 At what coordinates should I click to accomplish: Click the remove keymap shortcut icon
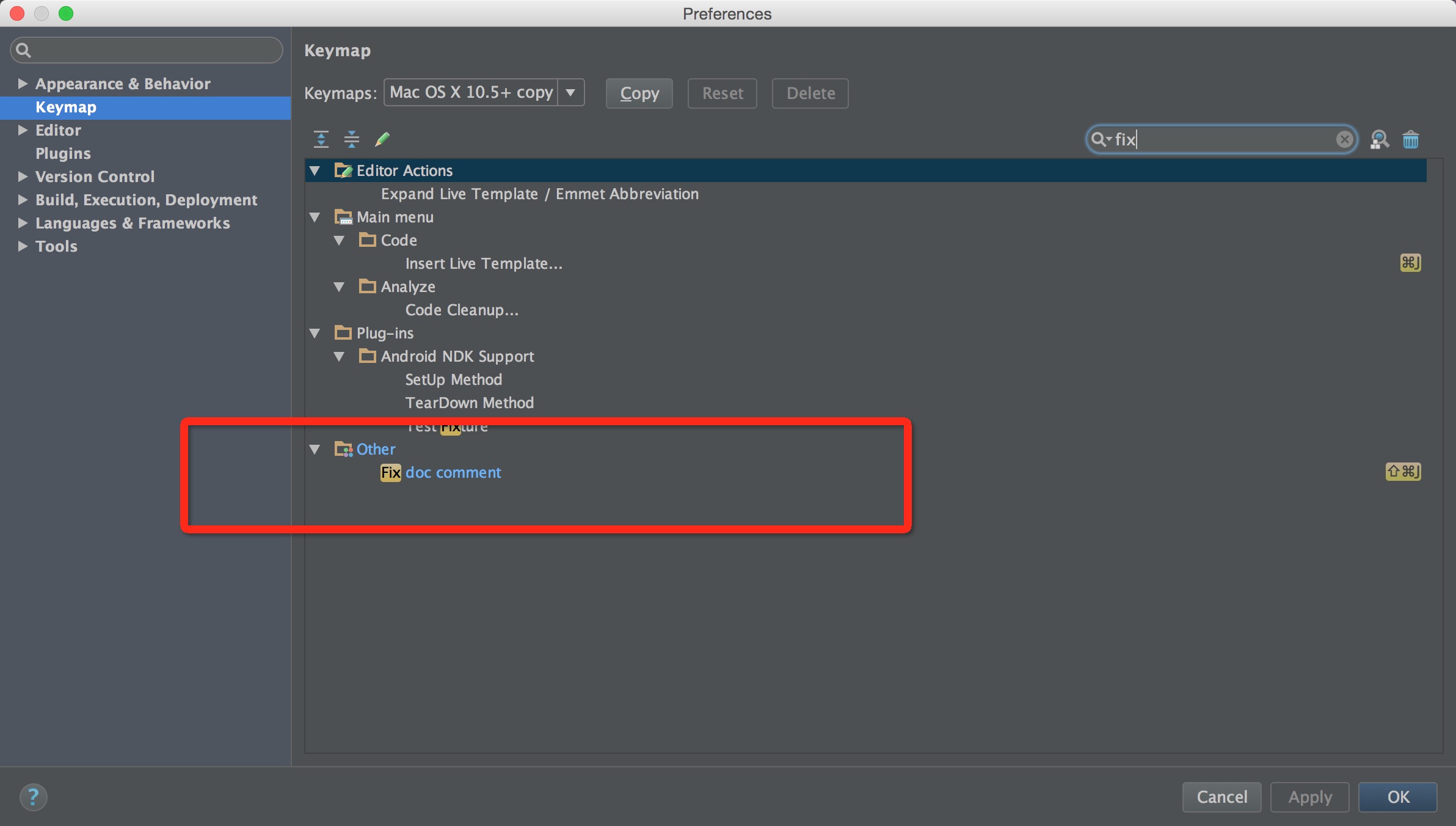click(1411, 139)
